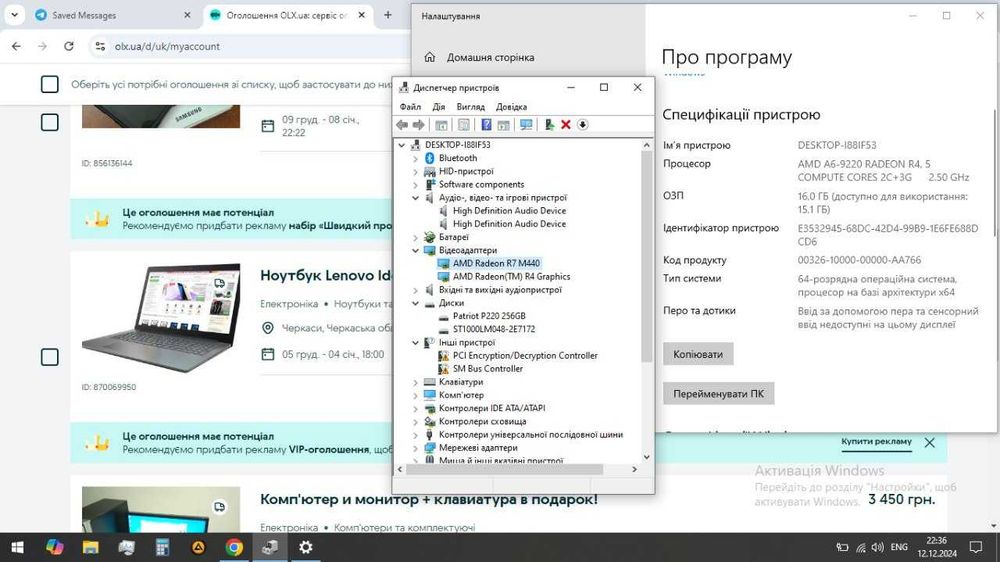Image resolution: width=1000 pixels, height=562 pixels.
Task: Open the Дія menu in Device Manager
Action: [439, 107]
